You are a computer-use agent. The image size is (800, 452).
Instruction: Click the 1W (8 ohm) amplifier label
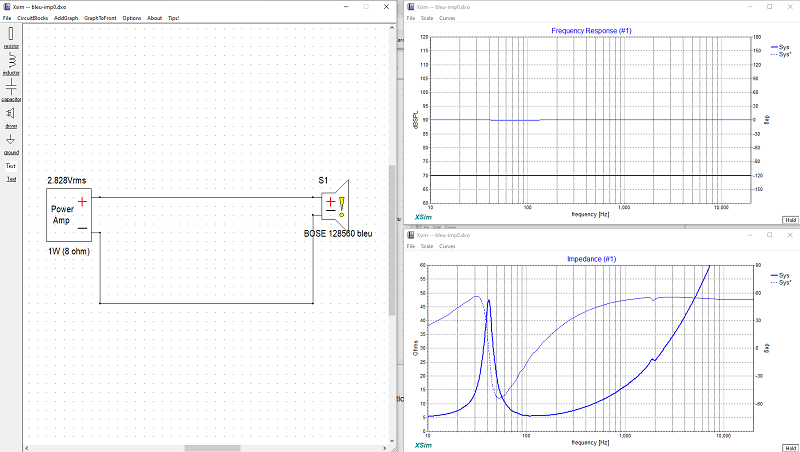pos(68,251)
